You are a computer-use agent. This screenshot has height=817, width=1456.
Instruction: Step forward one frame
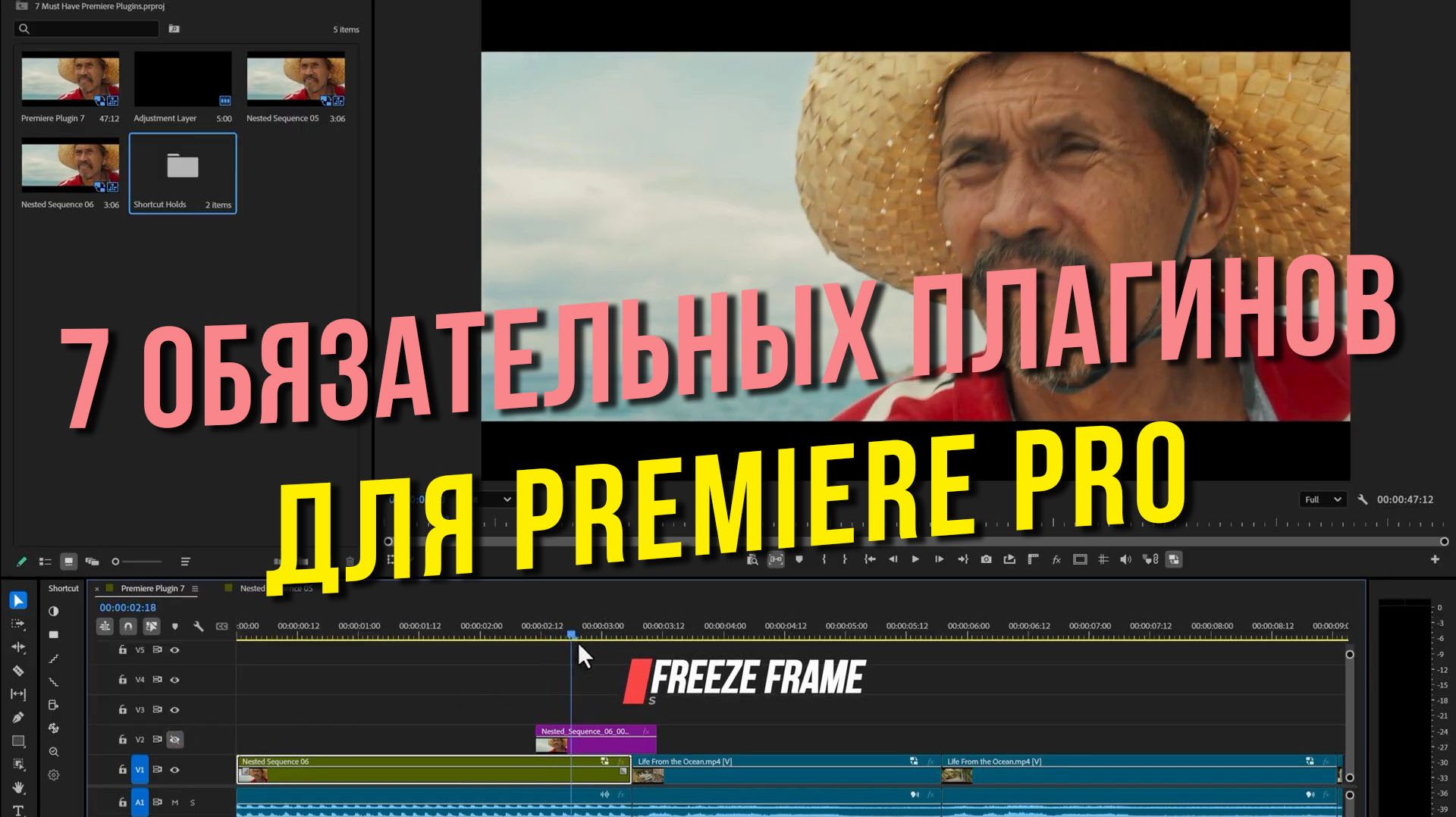(x=939, y=559)
